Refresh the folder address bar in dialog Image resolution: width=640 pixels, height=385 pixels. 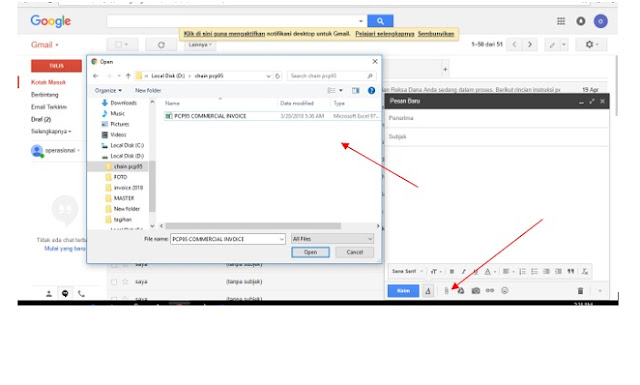[278, 76]
